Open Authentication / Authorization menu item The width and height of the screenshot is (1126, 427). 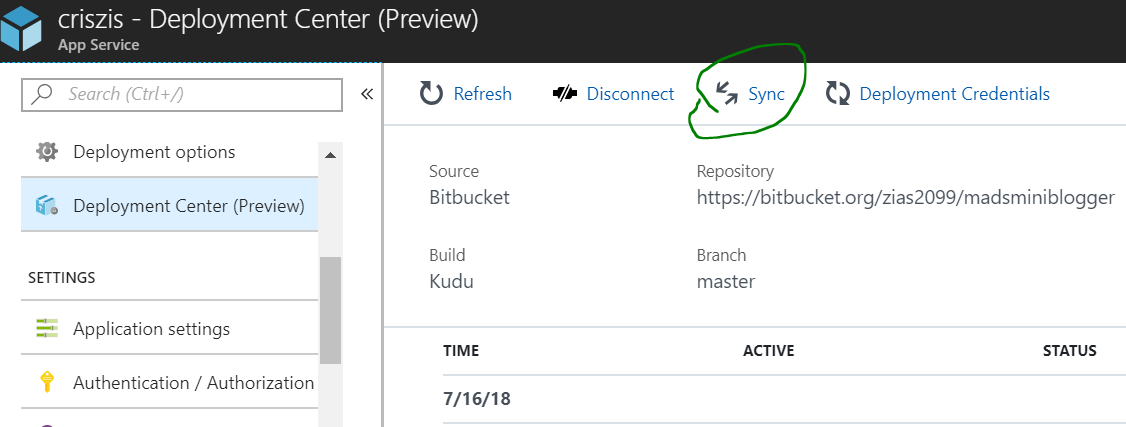tap(193, 383)
